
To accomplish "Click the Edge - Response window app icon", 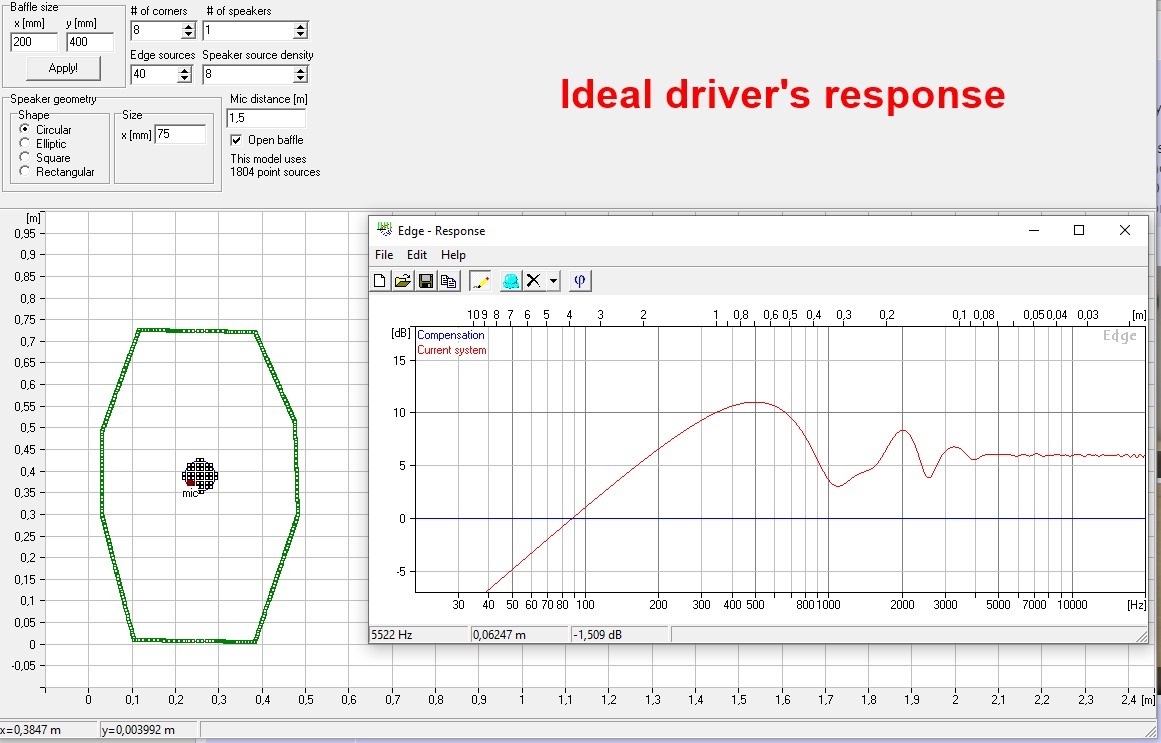I will coord(384,230).
